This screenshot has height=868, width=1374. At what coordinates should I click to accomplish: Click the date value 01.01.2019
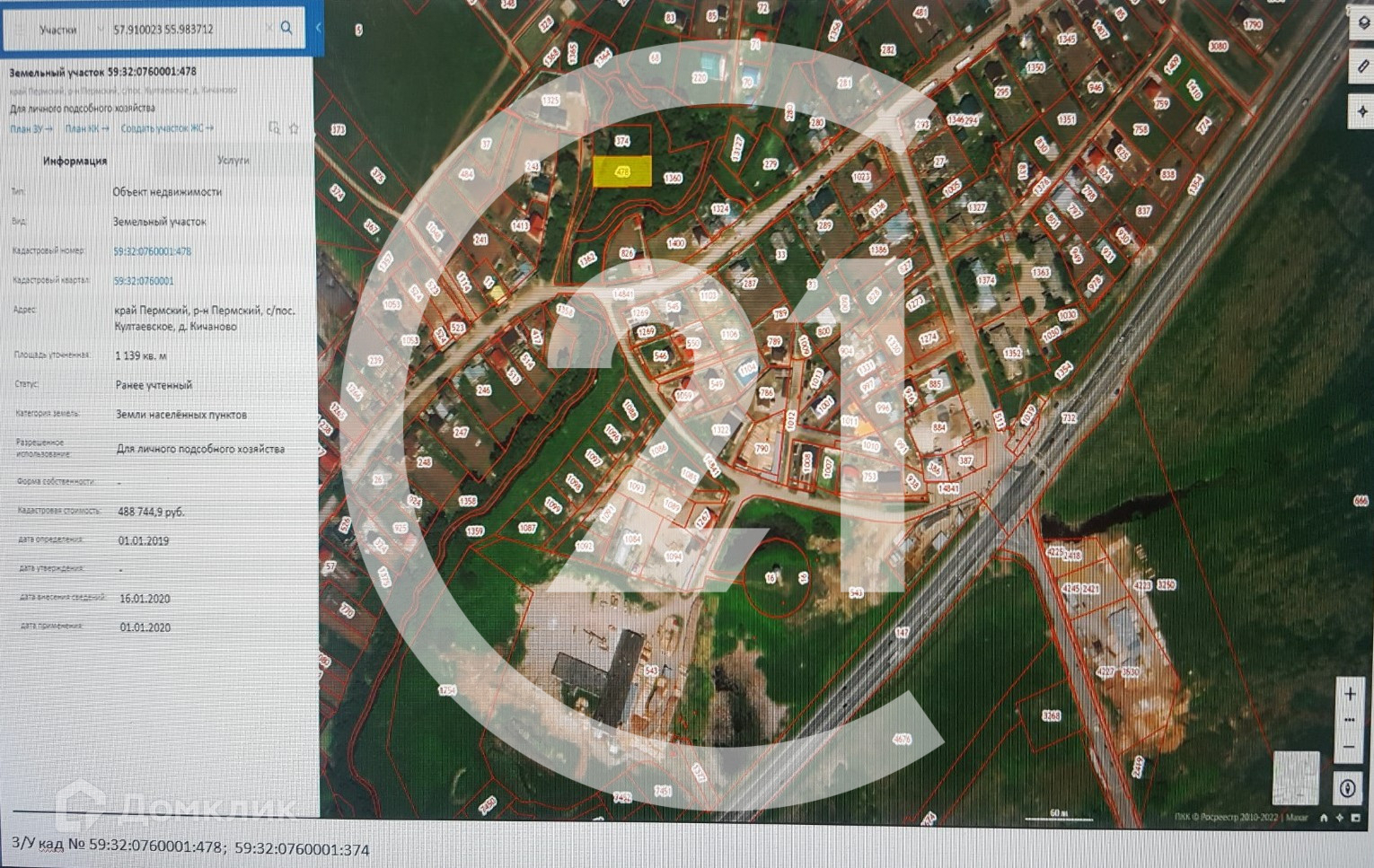[144, 541]
